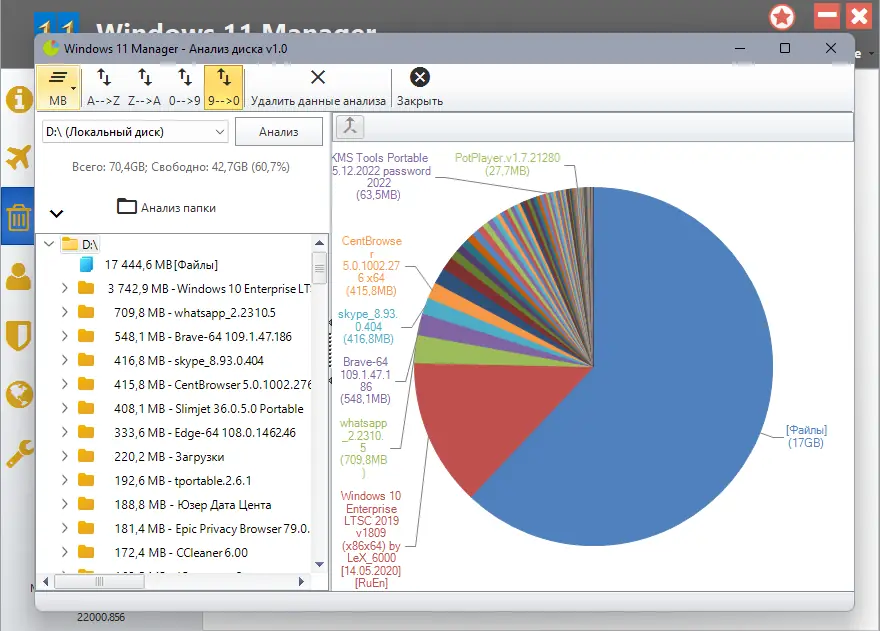Select the Brave-64 109.1.47.186 folder
Viewport: 880px width, 631px height.
coord(203,337)
